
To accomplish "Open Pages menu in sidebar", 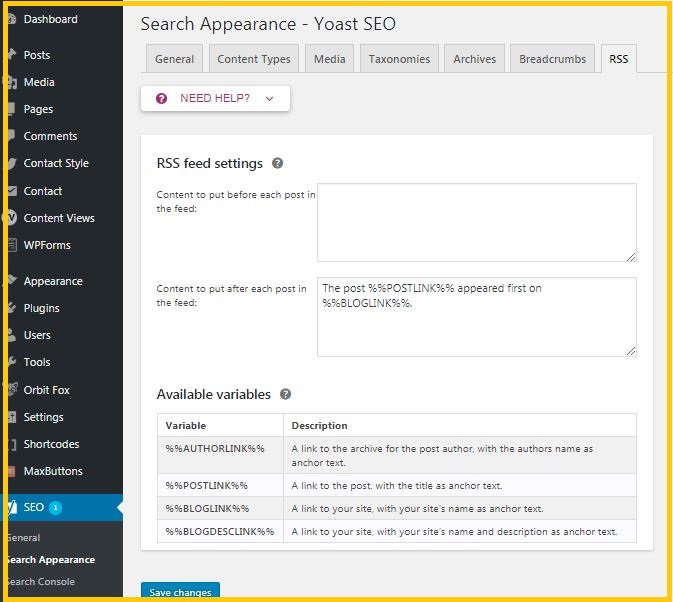I will [38, 109].
